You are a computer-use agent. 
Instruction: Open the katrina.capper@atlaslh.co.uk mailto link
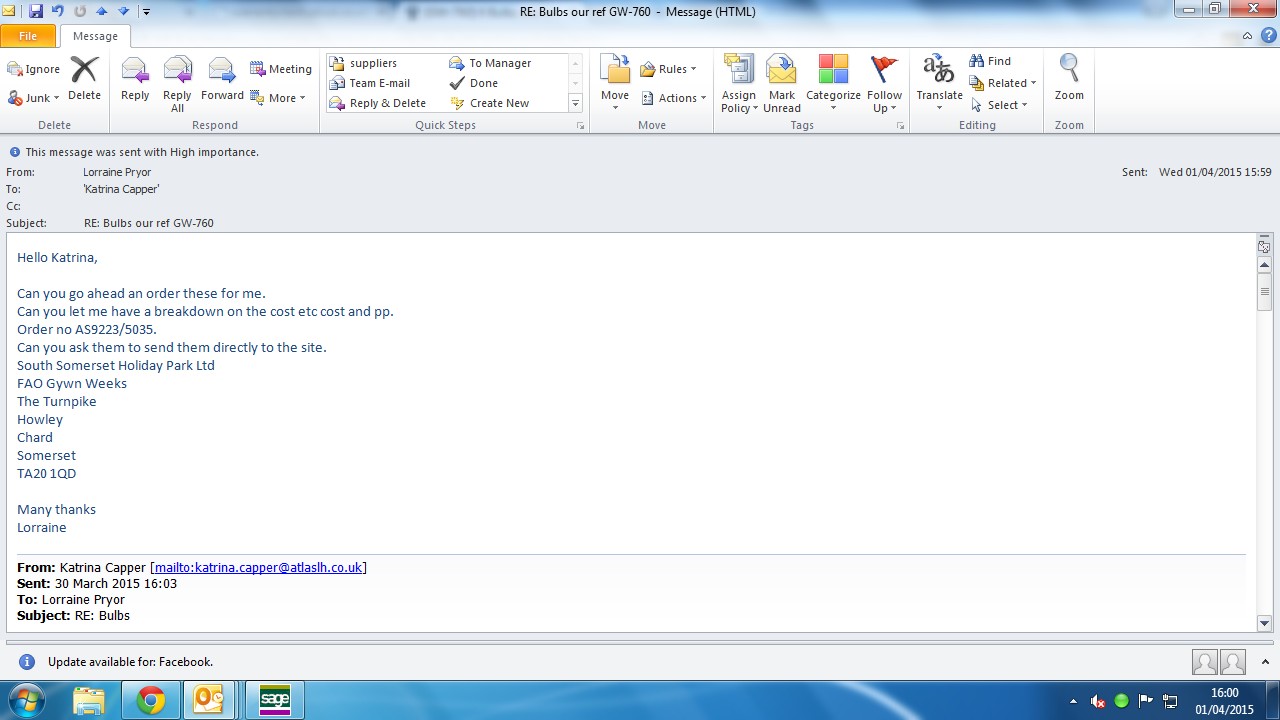[258, 567]
